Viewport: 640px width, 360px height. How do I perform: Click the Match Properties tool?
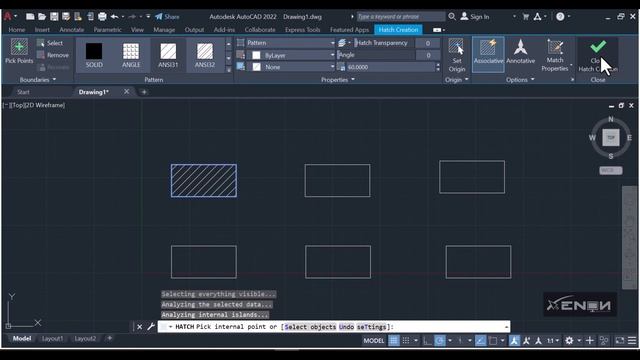click(555, 56)
